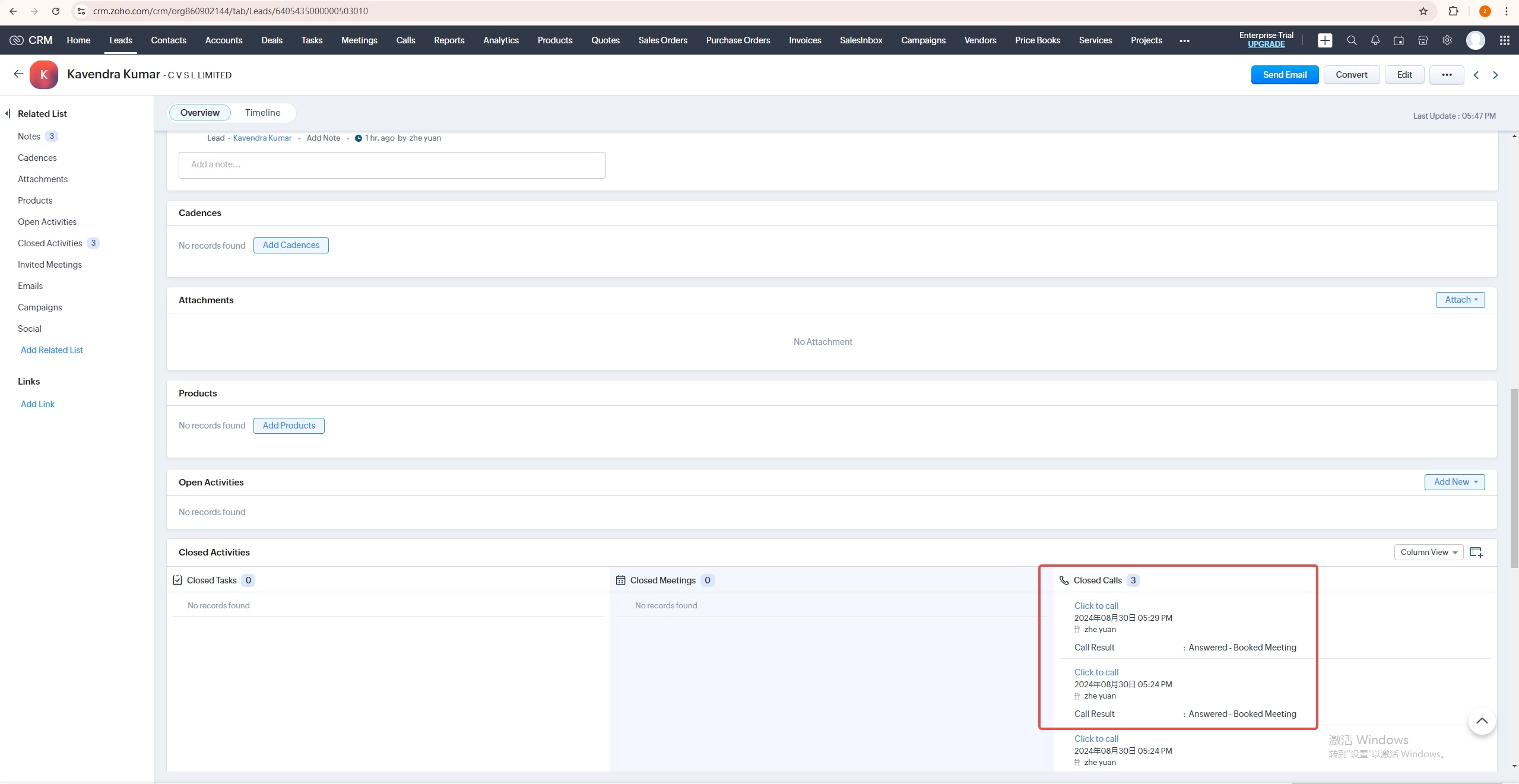Click the Add Products button
The height and width of the screenshot is (784, 1519).
(288, 426)
